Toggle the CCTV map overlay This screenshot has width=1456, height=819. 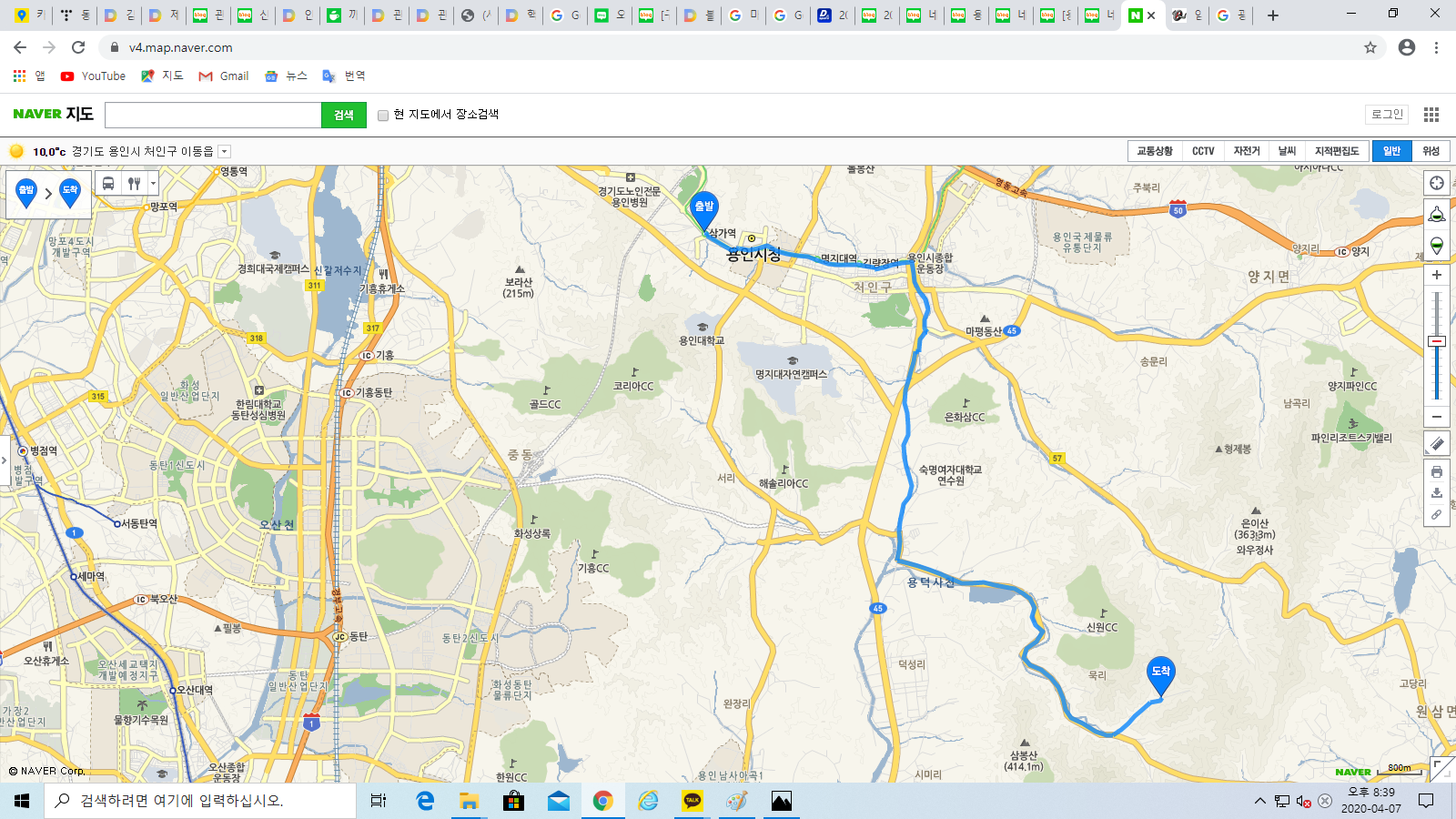(x=1203, y=151)
